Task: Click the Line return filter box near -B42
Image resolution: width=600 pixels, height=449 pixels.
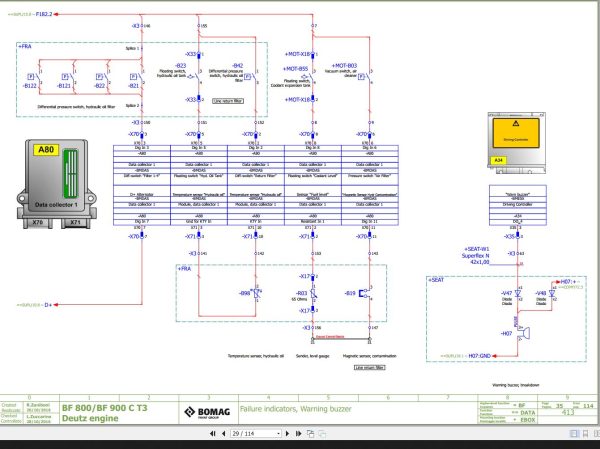Action: pos(228,101)
